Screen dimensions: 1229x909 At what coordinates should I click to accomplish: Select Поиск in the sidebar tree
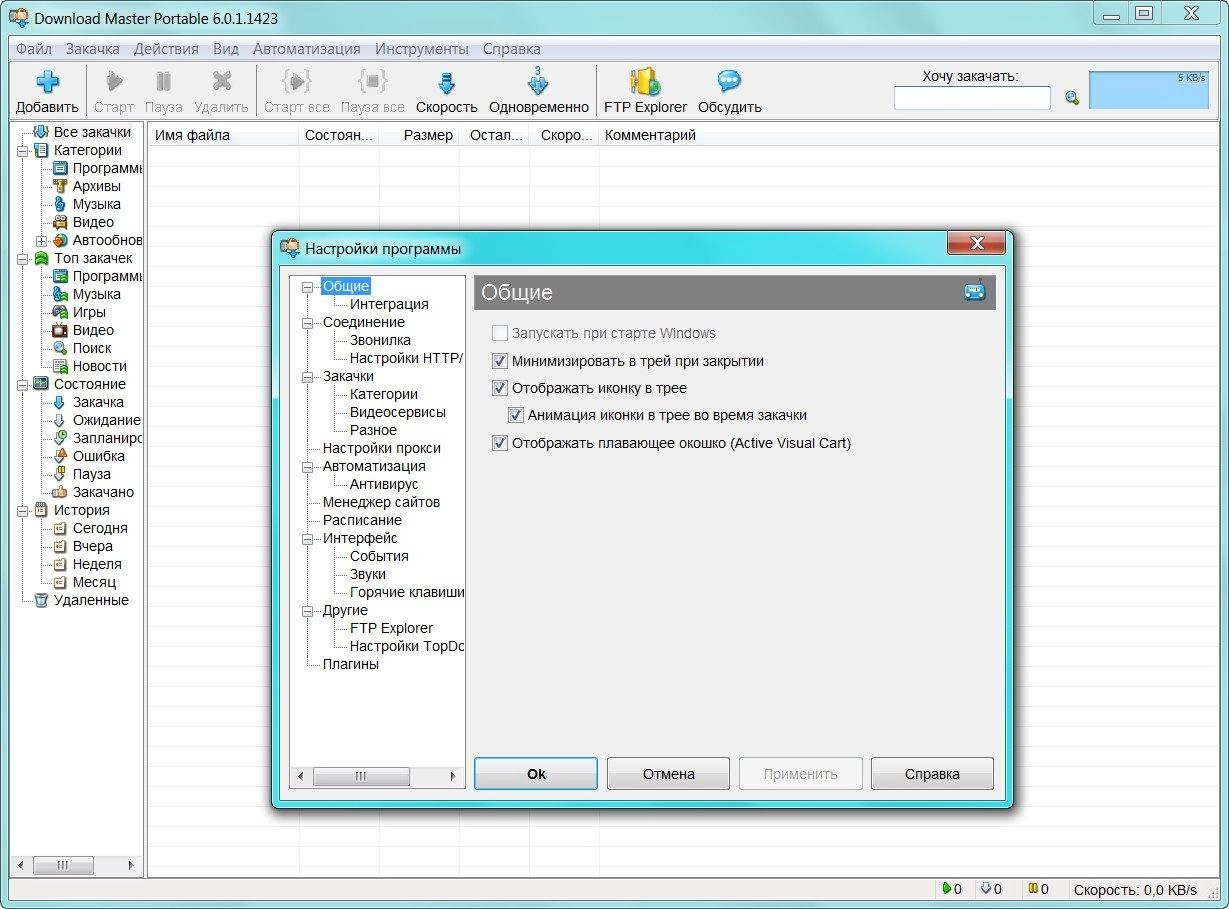click(92, 348)
